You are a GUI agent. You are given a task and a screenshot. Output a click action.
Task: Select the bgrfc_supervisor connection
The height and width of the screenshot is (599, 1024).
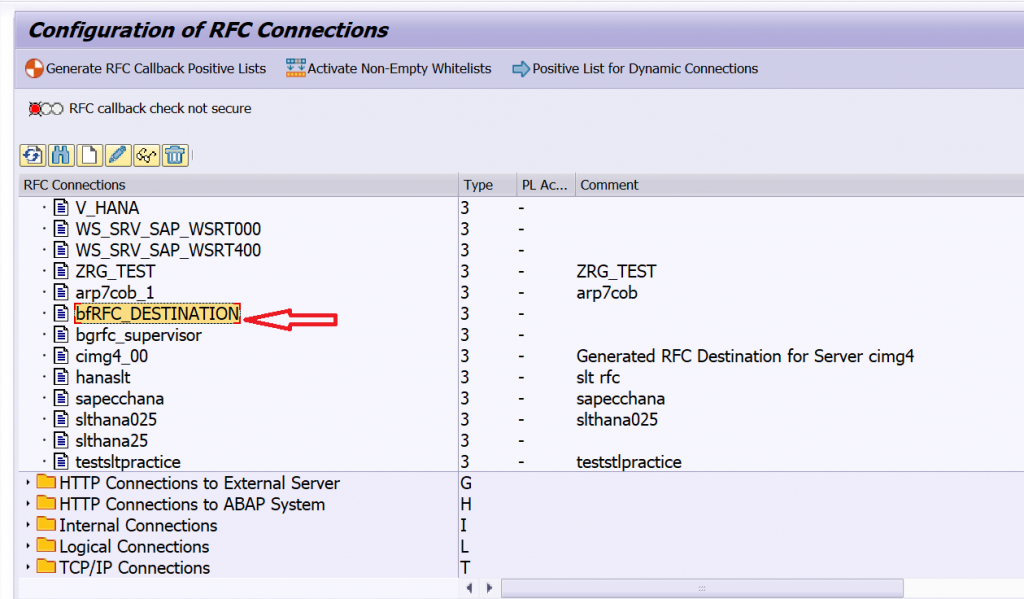pos(138,335)
